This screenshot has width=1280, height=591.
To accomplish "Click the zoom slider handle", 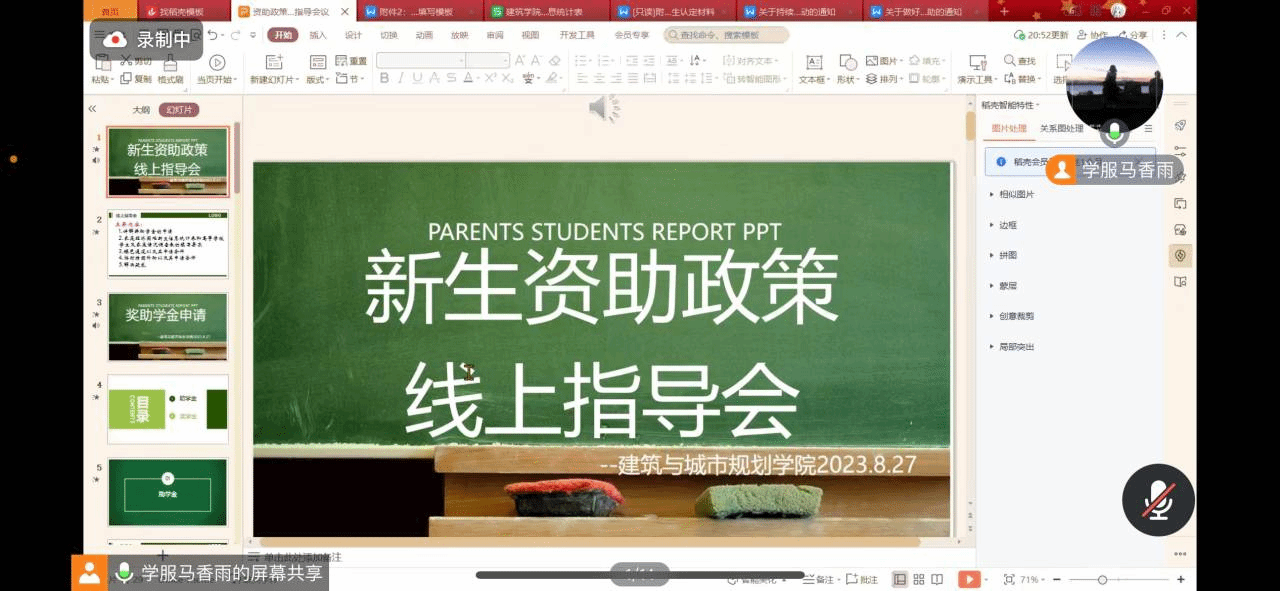I will [x=1102, y=580].
